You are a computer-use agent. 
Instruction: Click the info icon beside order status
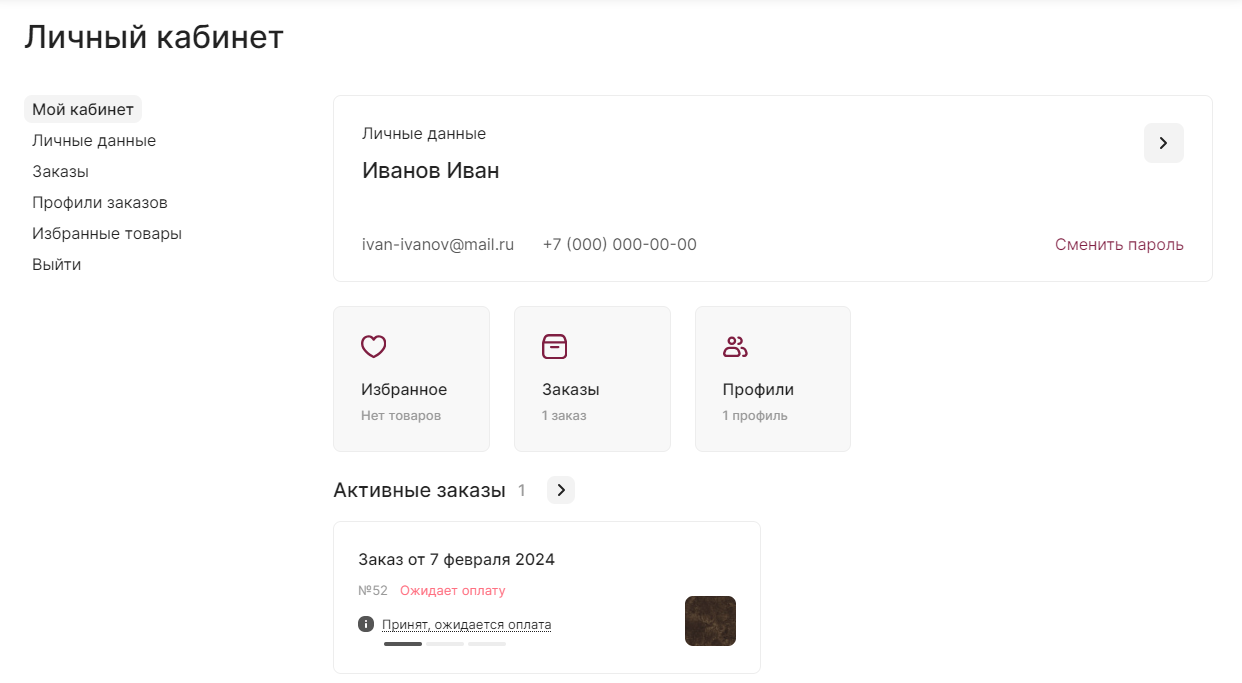coord(366,624)
